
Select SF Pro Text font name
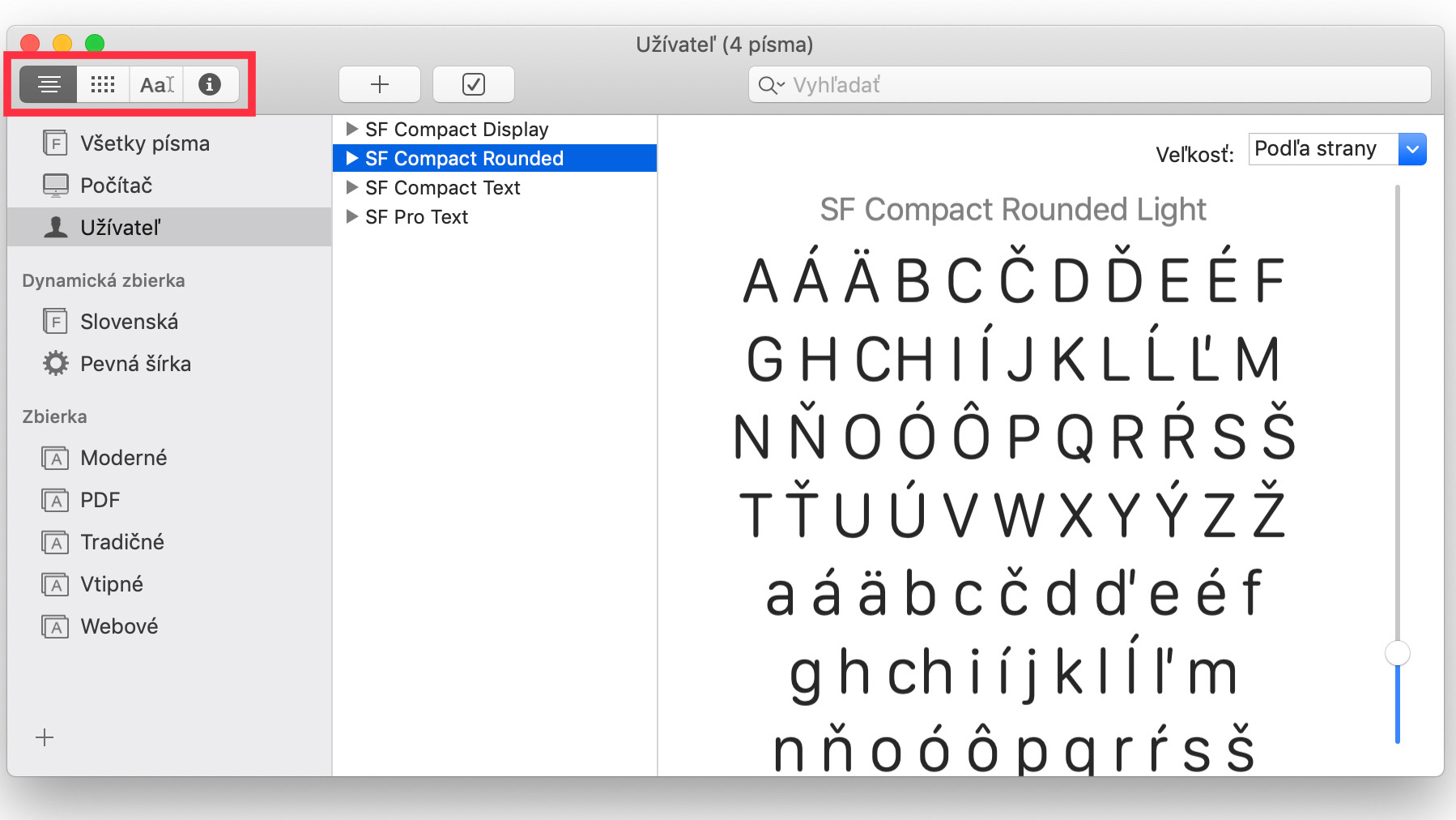[417, 217]
